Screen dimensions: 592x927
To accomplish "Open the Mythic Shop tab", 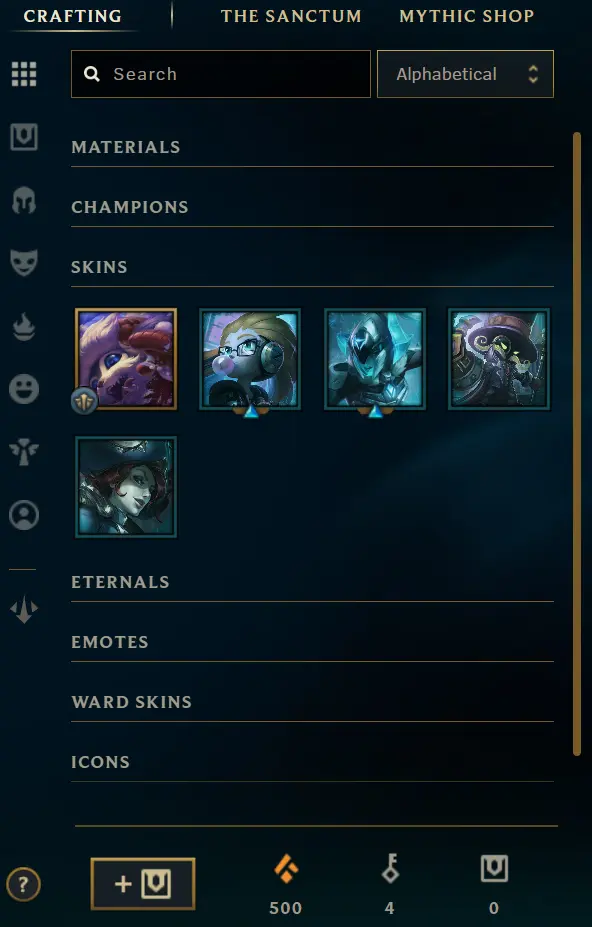I will [x=467, y=16].
